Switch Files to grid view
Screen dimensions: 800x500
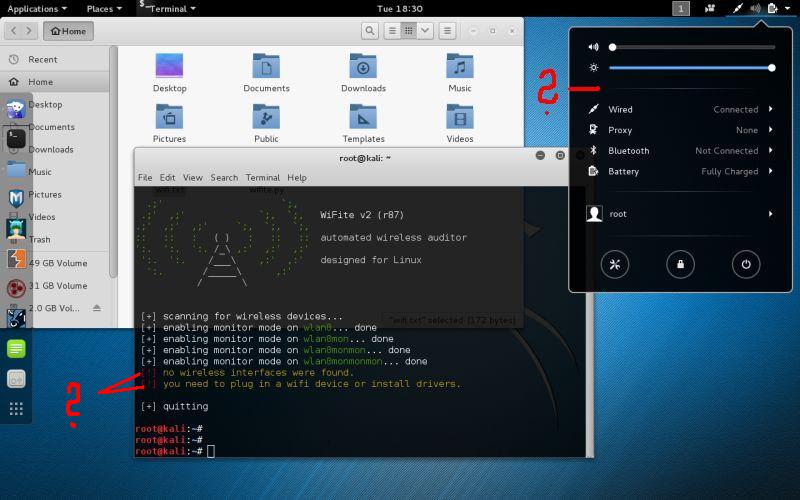(409, 31)
